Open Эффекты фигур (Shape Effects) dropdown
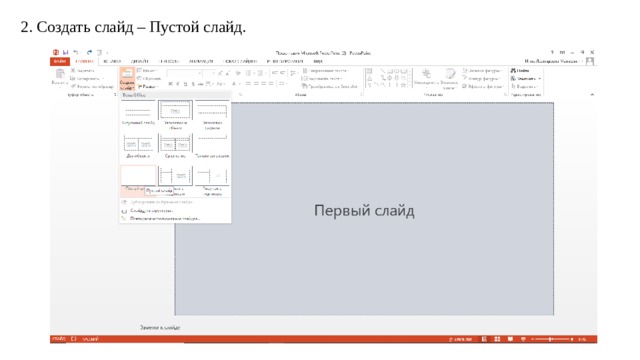Viewport: 640px width, 360px height. (483, 87)
